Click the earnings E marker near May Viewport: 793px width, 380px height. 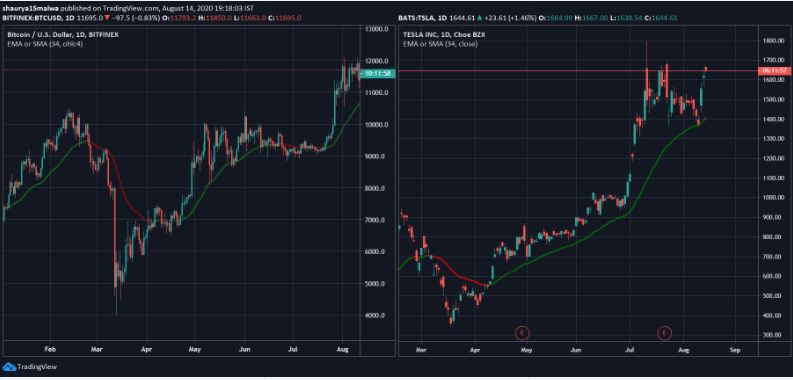click(x=521, y=333)
